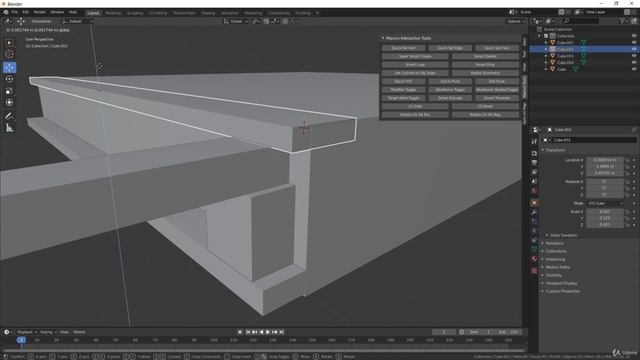The image size is (640, 360).
Task: Select the Scale tool in the viewport toolbar
Action: 9,91
